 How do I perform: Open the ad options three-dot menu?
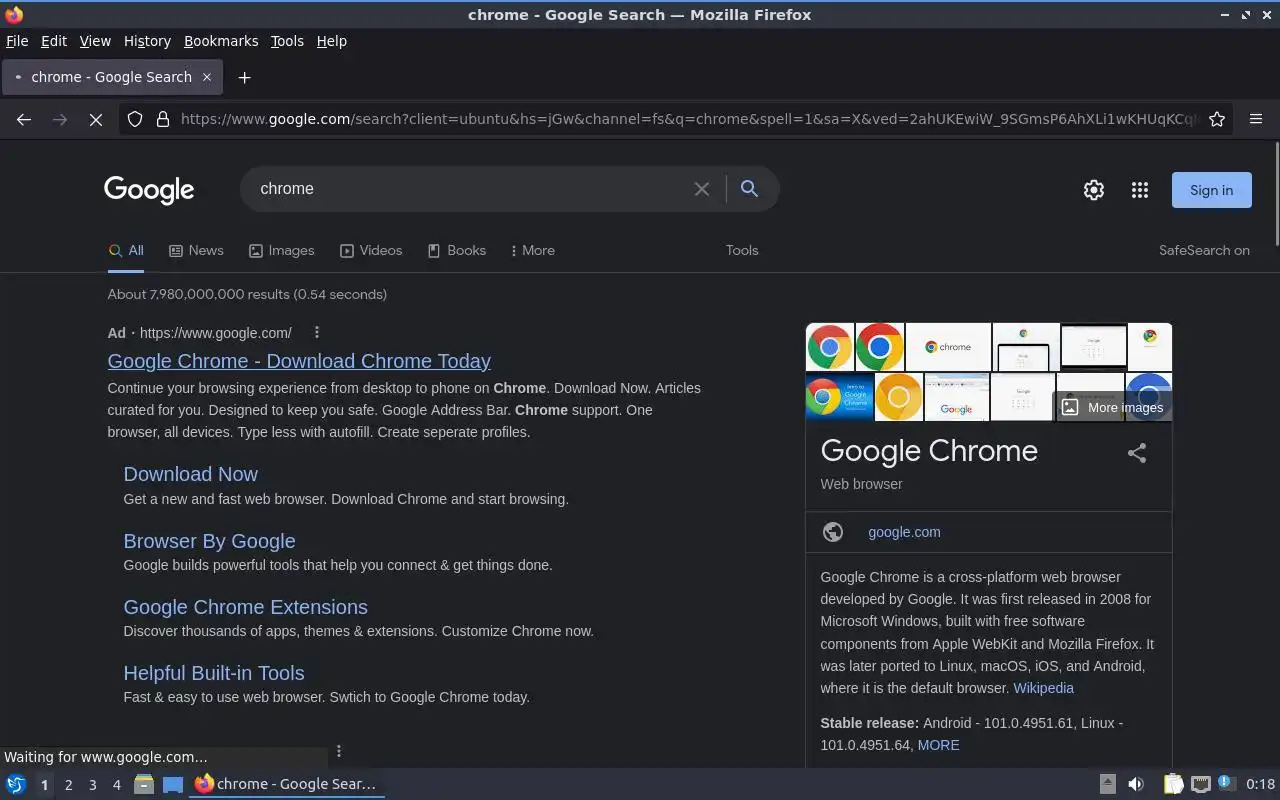click(317, 332)
